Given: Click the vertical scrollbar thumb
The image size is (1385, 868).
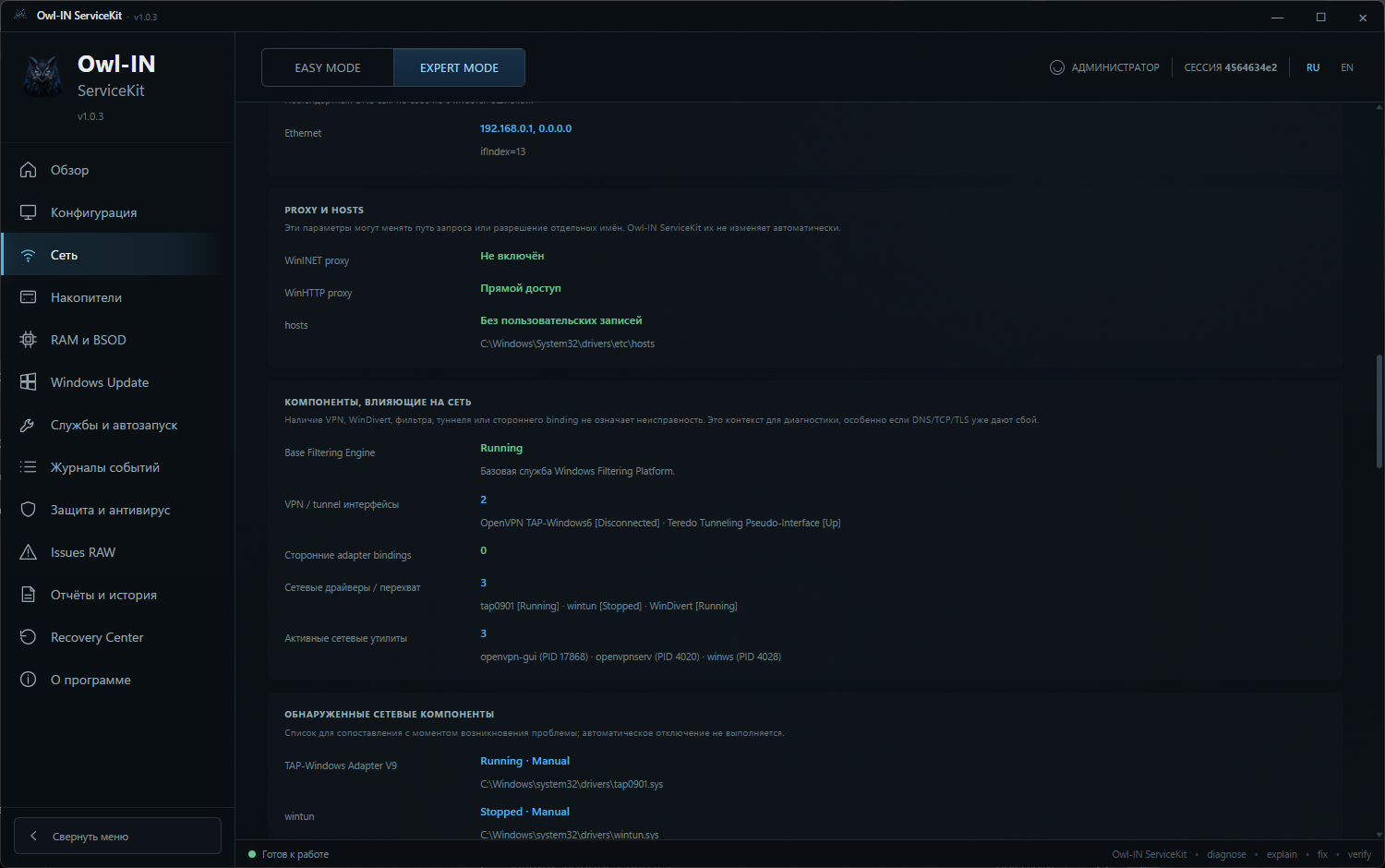Looking at the screenshot, I should click(x=1379, y=412).
